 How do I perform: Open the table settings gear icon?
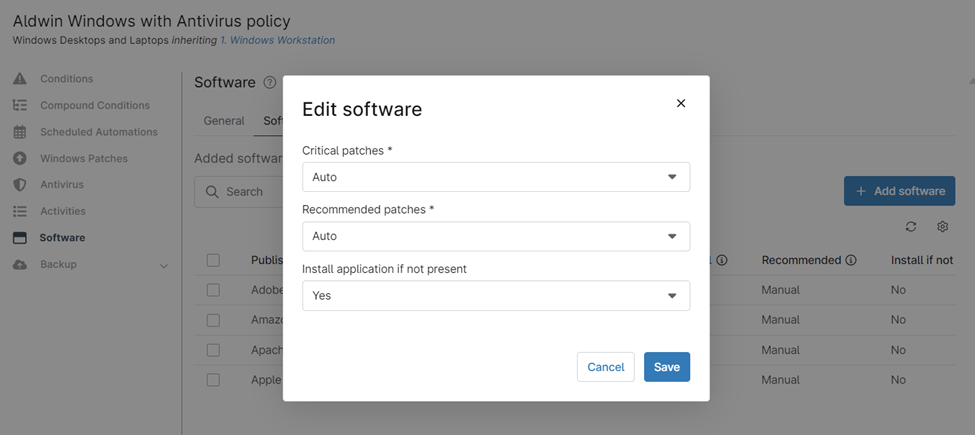(x=942, y=227)
